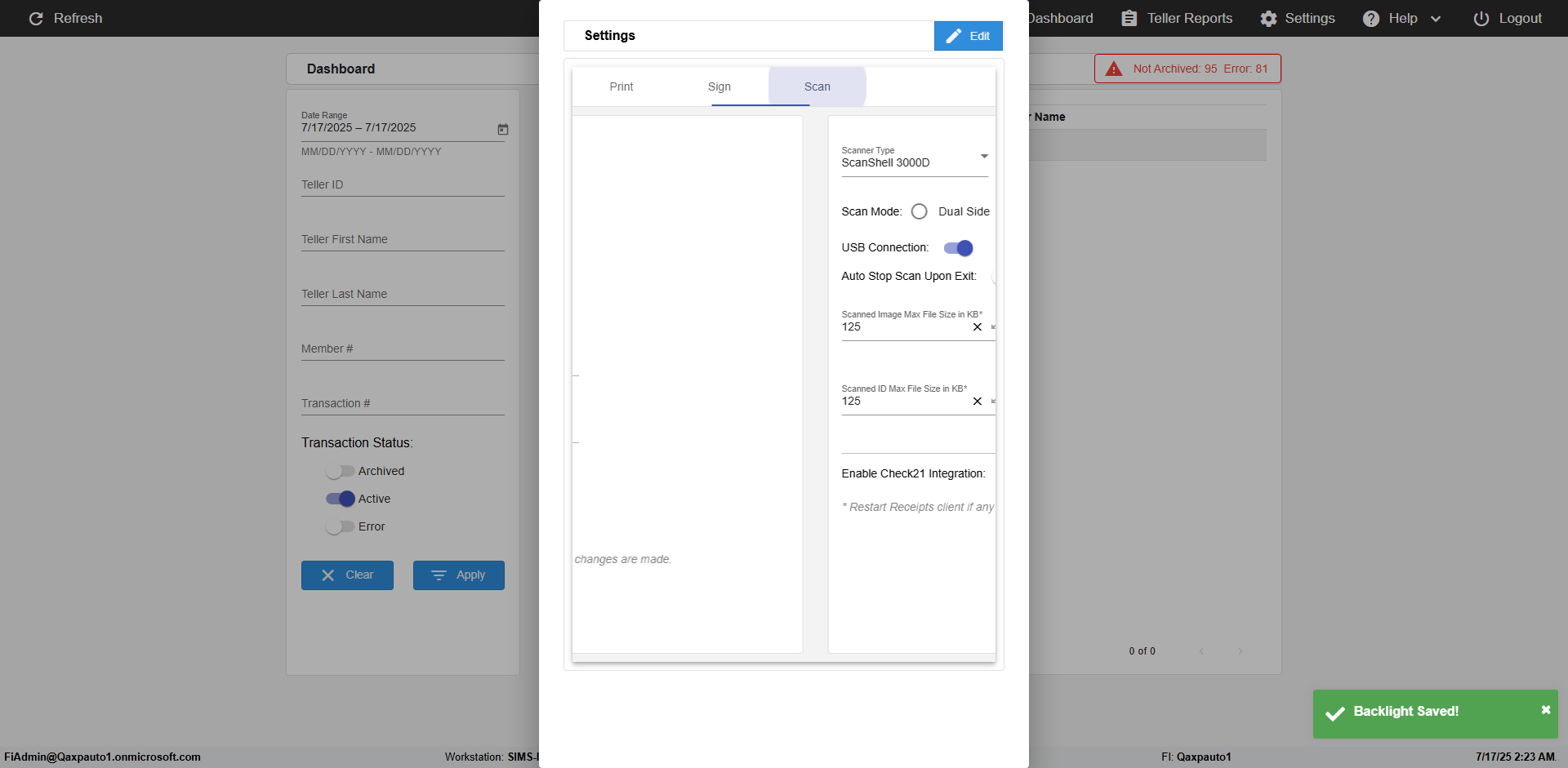Click the Teller Last Name field
Image resolution: width=1568 pixels, height=768 pixels.
pyautogui.click(x=403, y=294)
